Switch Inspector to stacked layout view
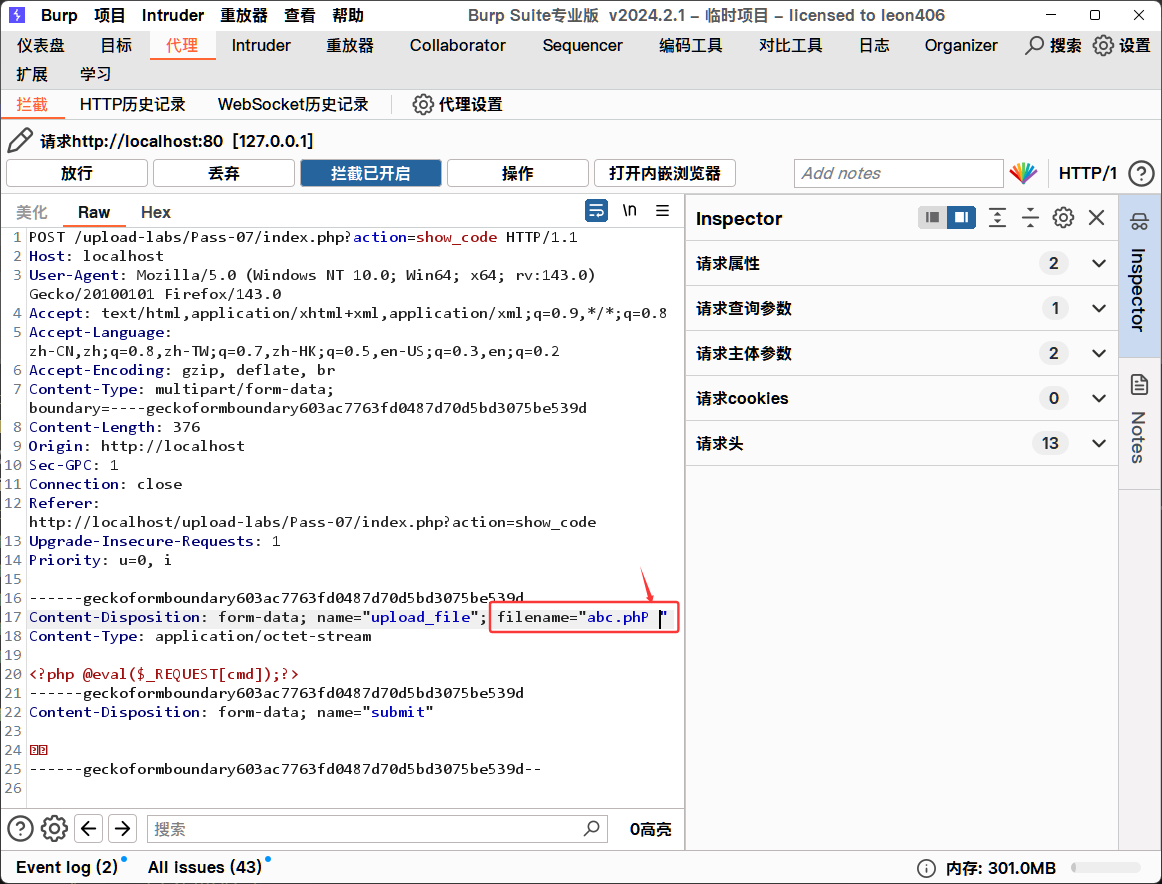The height and width of the screenshot is (884, 1162). coord(932,217)
